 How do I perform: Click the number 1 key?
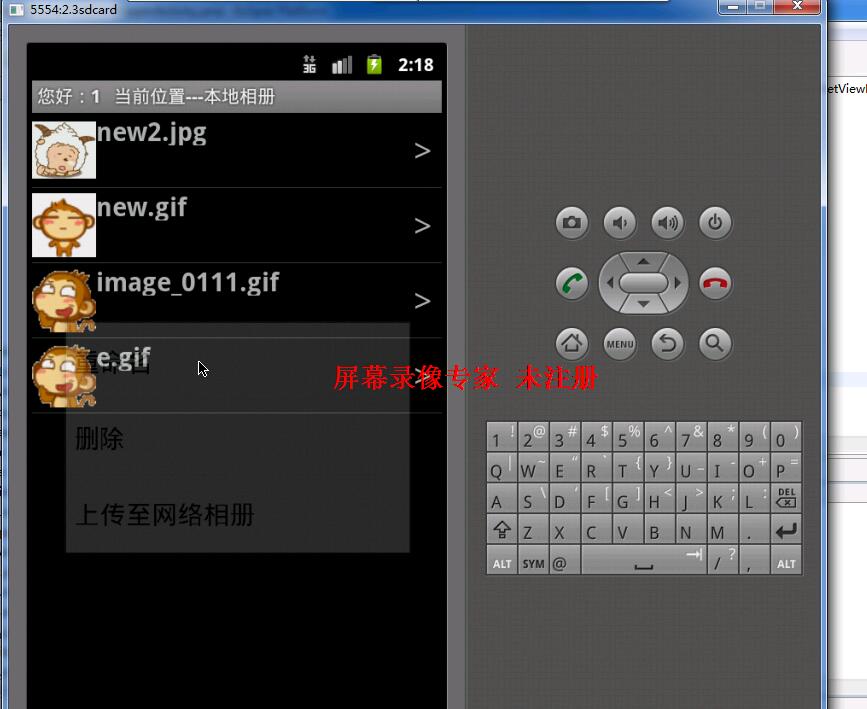pyautogui.click(x=502, y=436)
